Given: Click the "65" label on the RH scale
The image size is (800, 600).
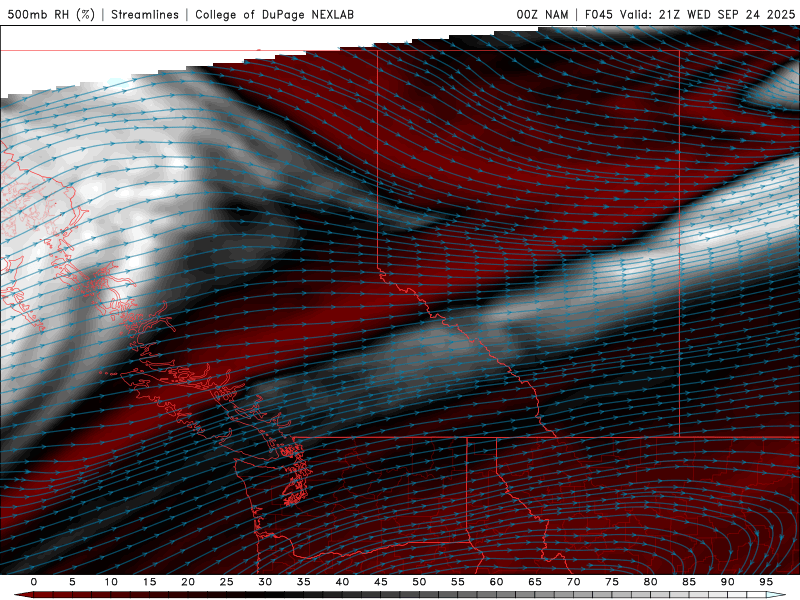Looking at the screenshot, I should point(534,582).
